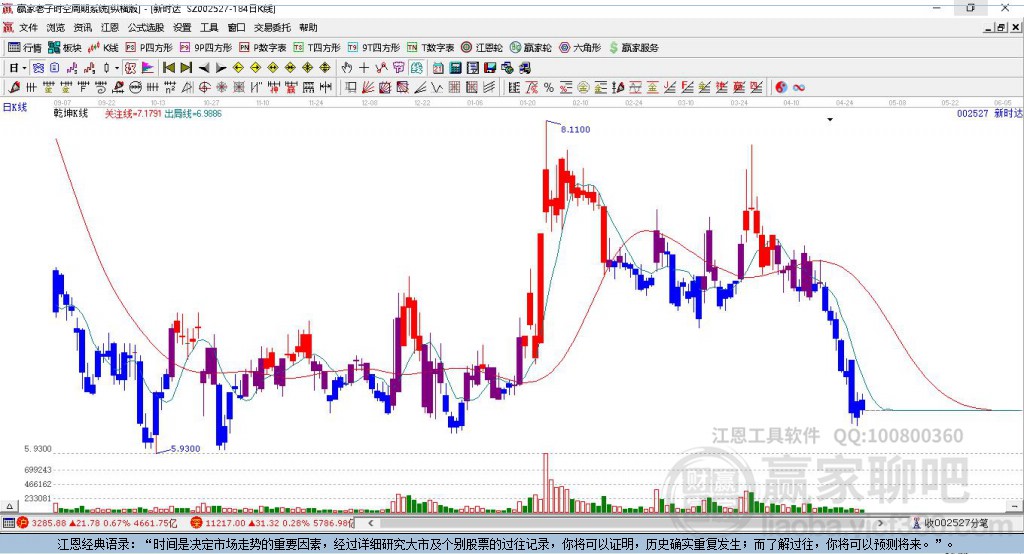Select the hand pan tool
Image resolution: width=1024 pixels, height=554 pixels.
(346, 68)
